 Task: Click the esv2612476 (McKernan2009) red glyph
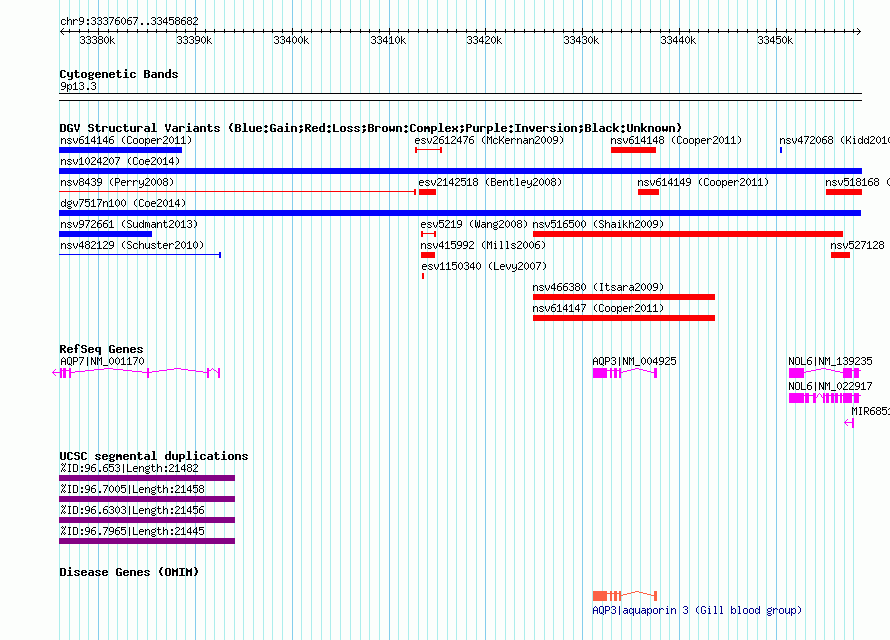click(429, 150)
